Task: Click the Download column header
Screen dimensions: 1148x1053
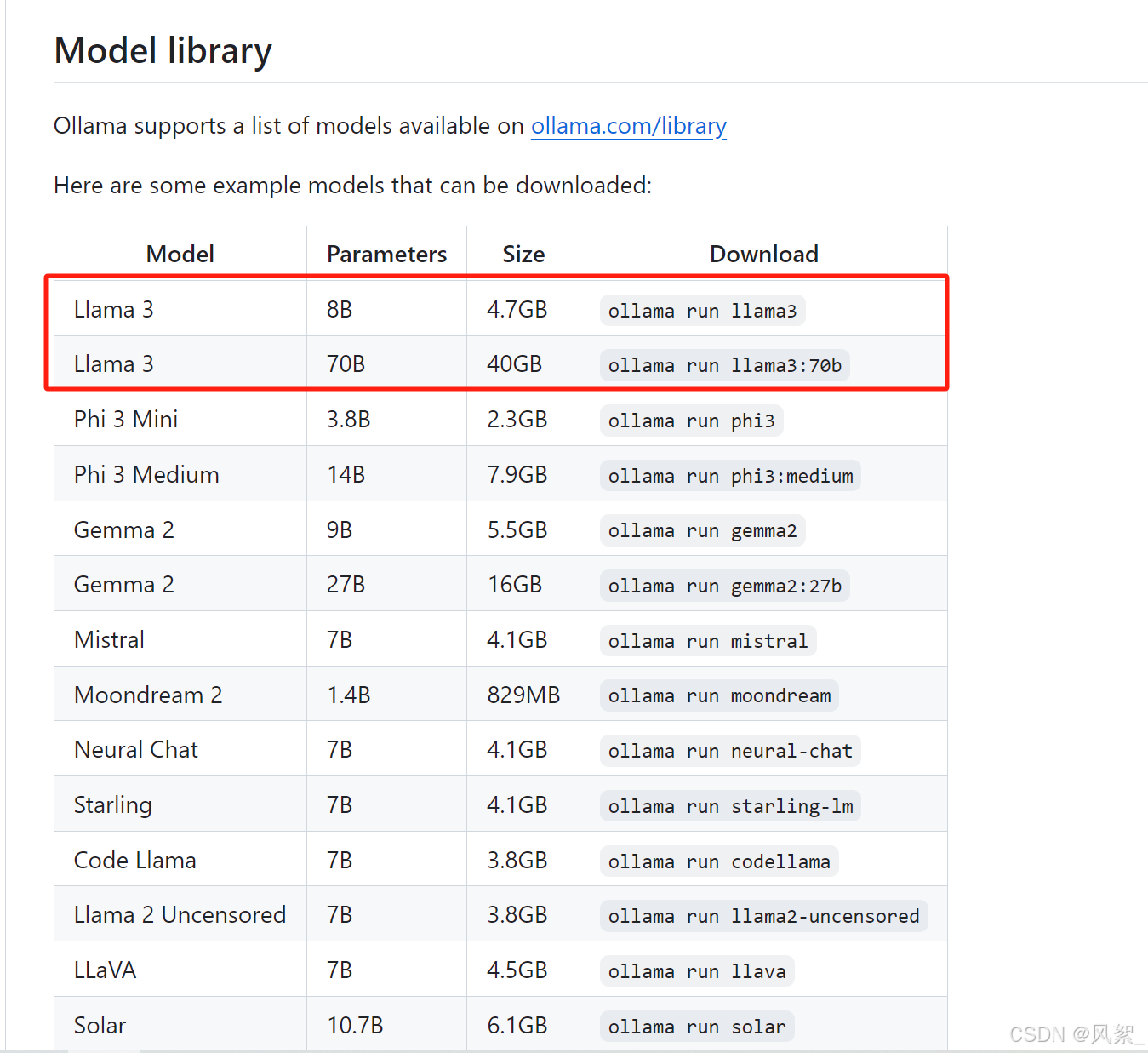Action: [764, 254]
